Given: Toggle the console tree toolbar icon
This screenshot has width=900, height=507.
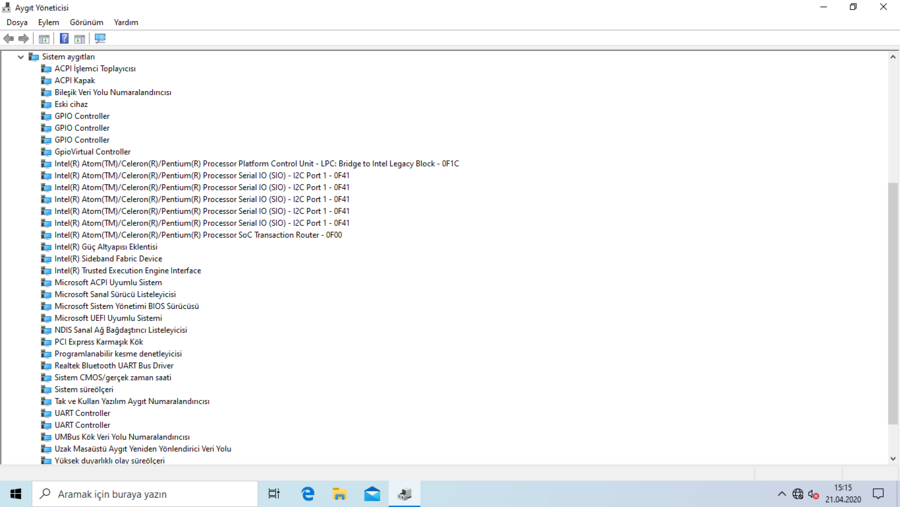Looking at the screenshot, I should (44, 38).
